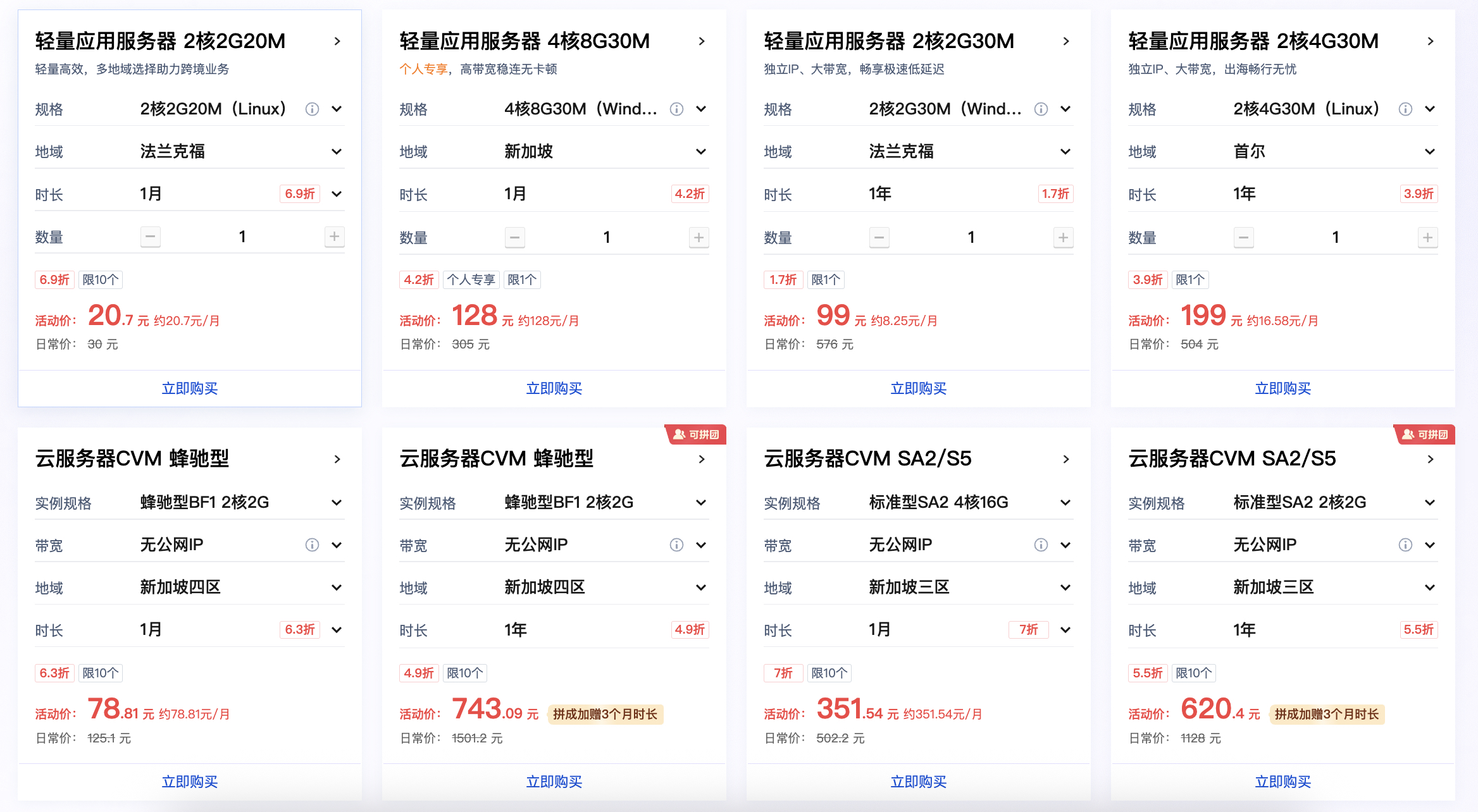Click info icon beside 2核2G20M (Linux) spec
The width and height of the screenshot is (1478, 812).
(312, 109)
